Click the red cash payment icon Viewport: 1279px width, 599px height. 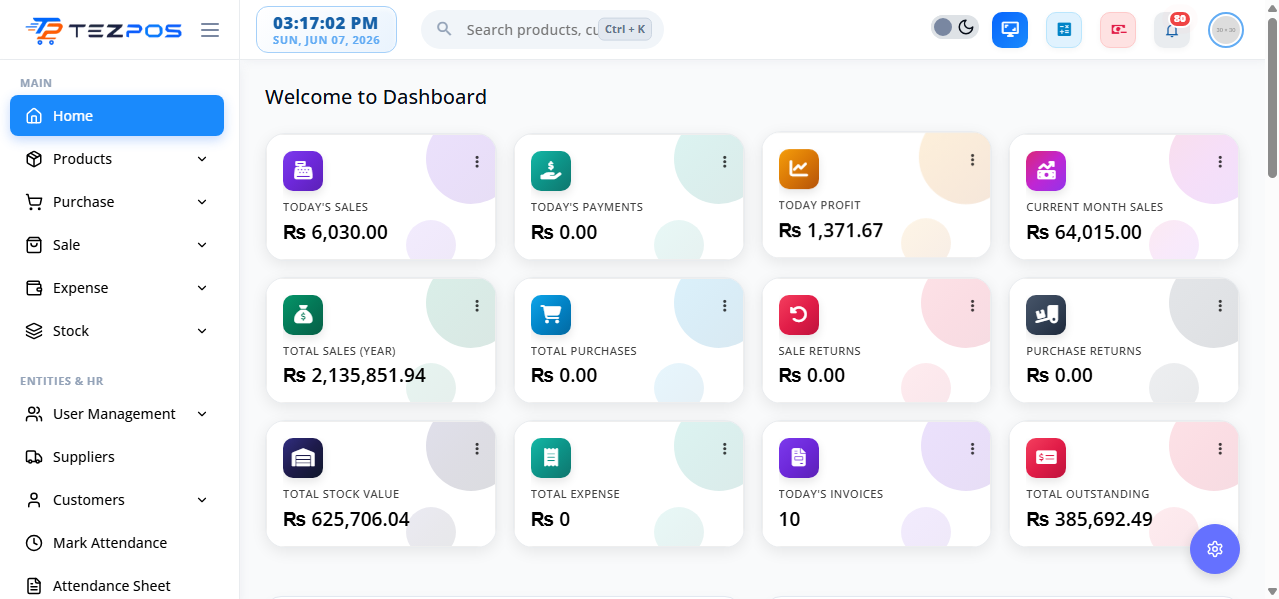pyautogui.click(x=1118, y=30)
